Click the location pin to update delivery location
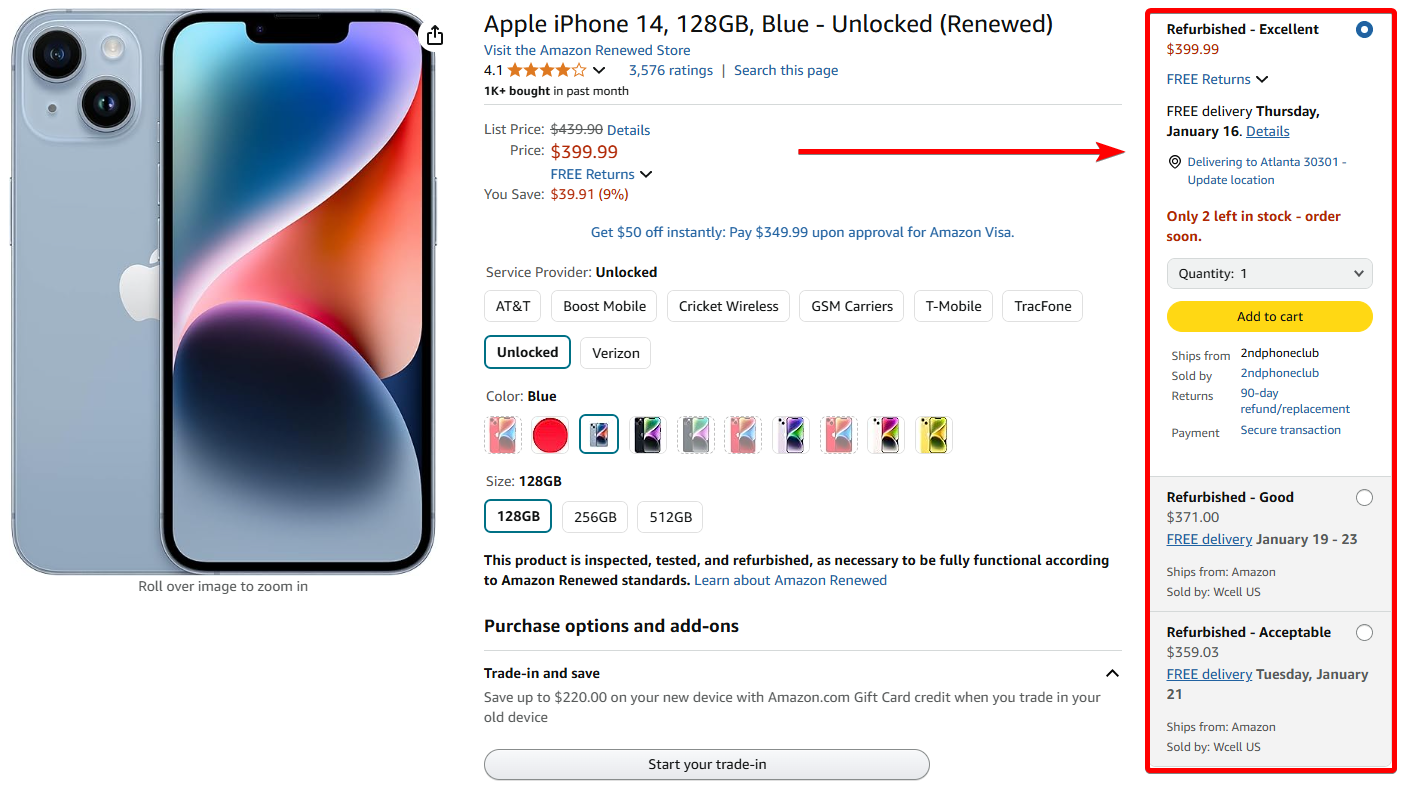The width and height of the screenshot is (1402, 788). [1175, 161]
